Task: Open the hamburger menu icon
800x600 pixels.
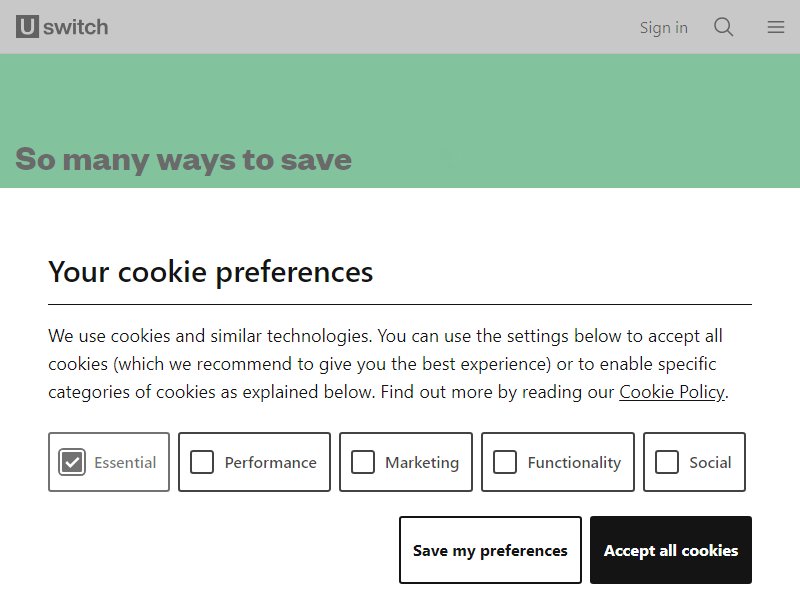Action: tap(776, 27)
